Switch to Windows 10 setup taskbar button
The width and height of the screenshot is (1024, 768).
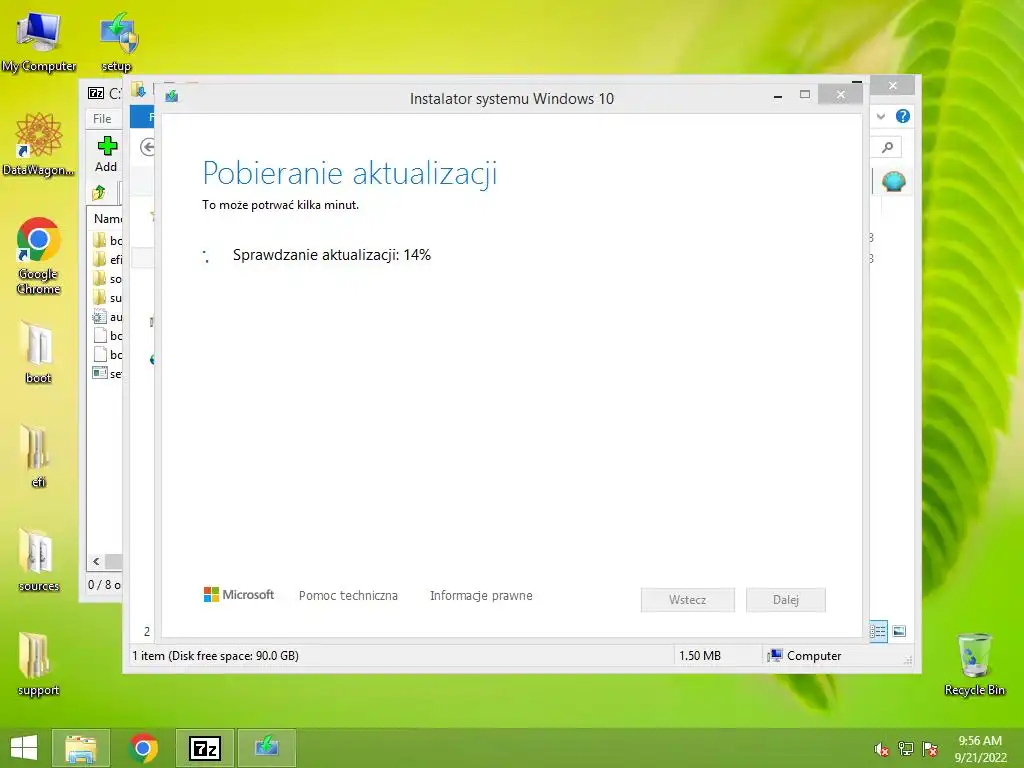[x=266, y=748]
